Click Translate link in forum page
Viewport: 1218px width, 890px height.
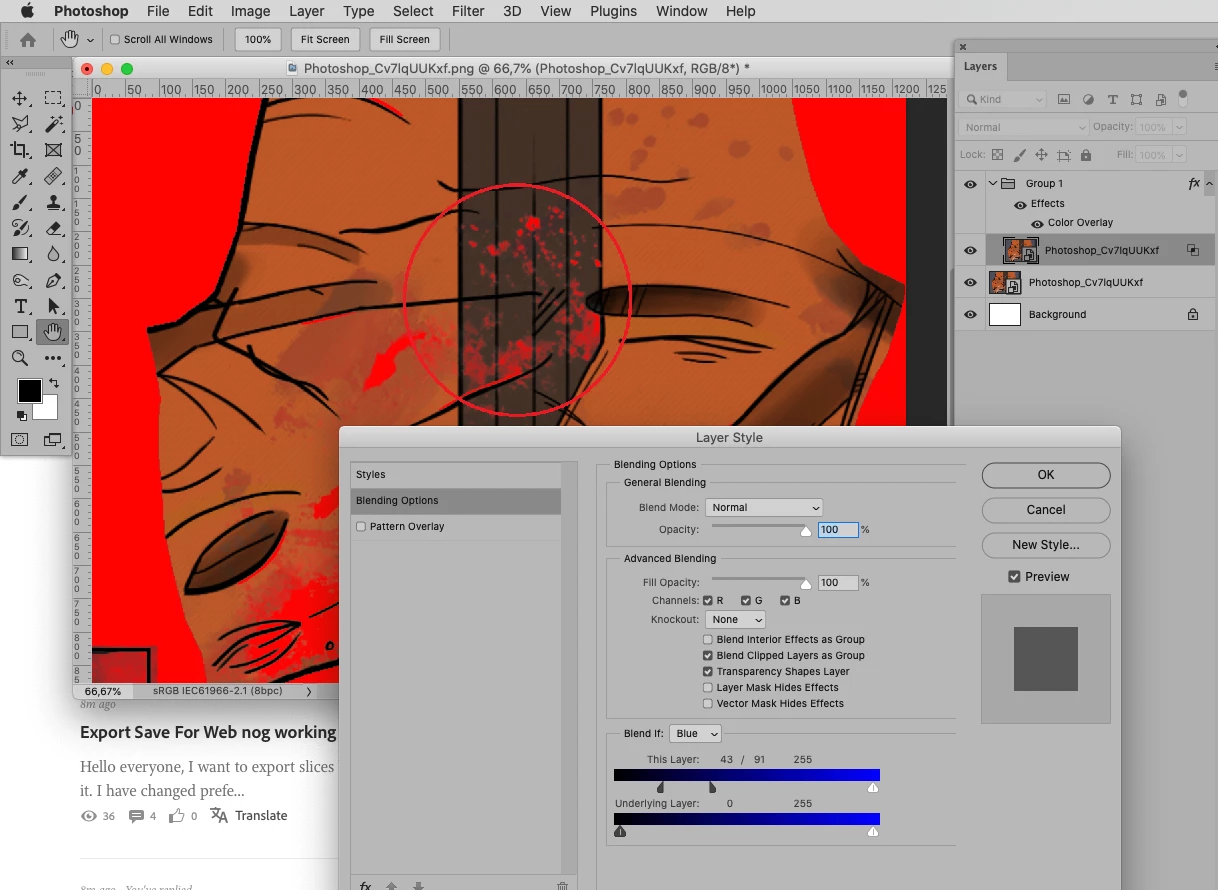pos(261,816)
